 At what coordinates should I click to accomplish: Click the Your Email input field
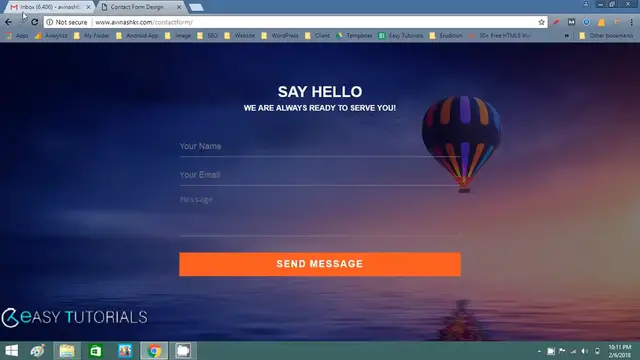320,175
